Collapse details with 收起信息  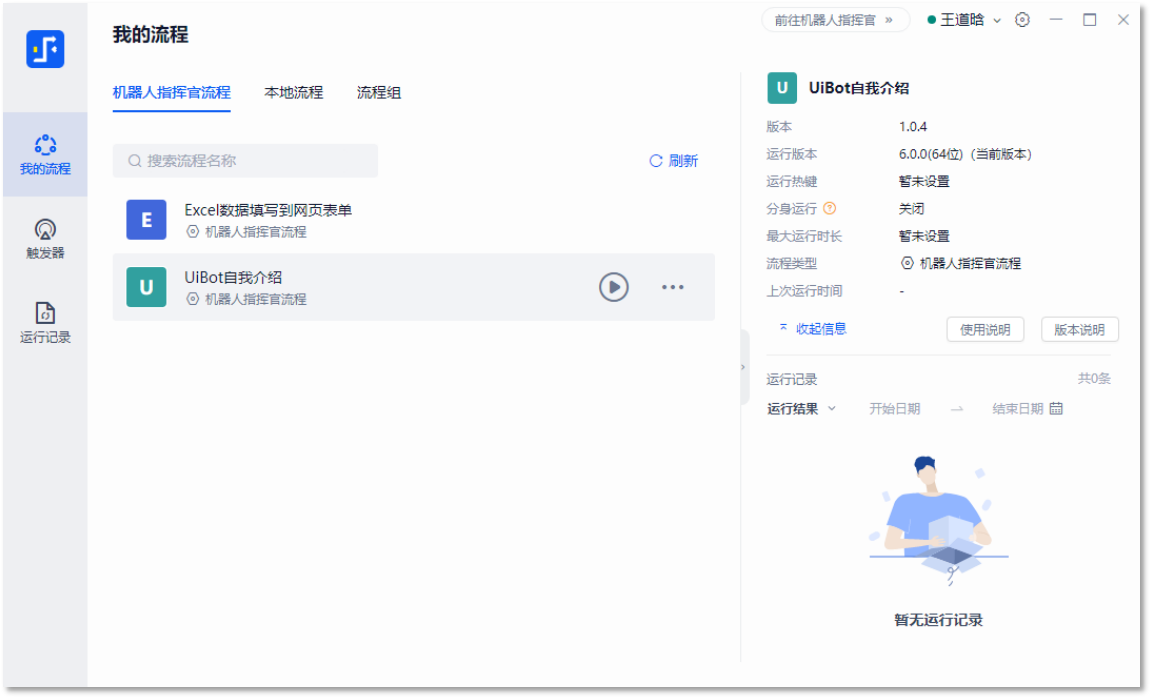pyautogui.click(x=813, y=329)
